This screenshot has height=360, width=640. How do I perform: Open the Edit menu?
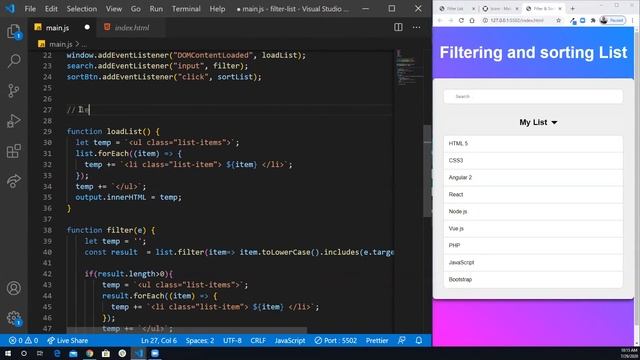51,9
